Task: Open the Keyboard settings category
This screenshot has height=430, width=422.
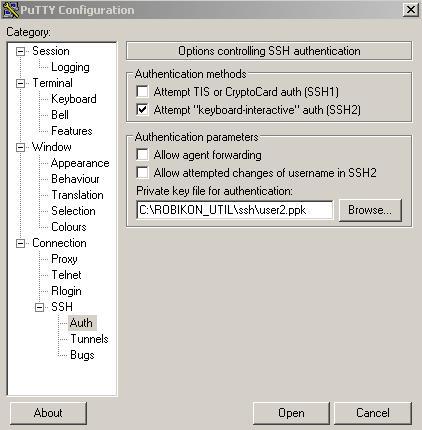Action: tap(74, 99)
